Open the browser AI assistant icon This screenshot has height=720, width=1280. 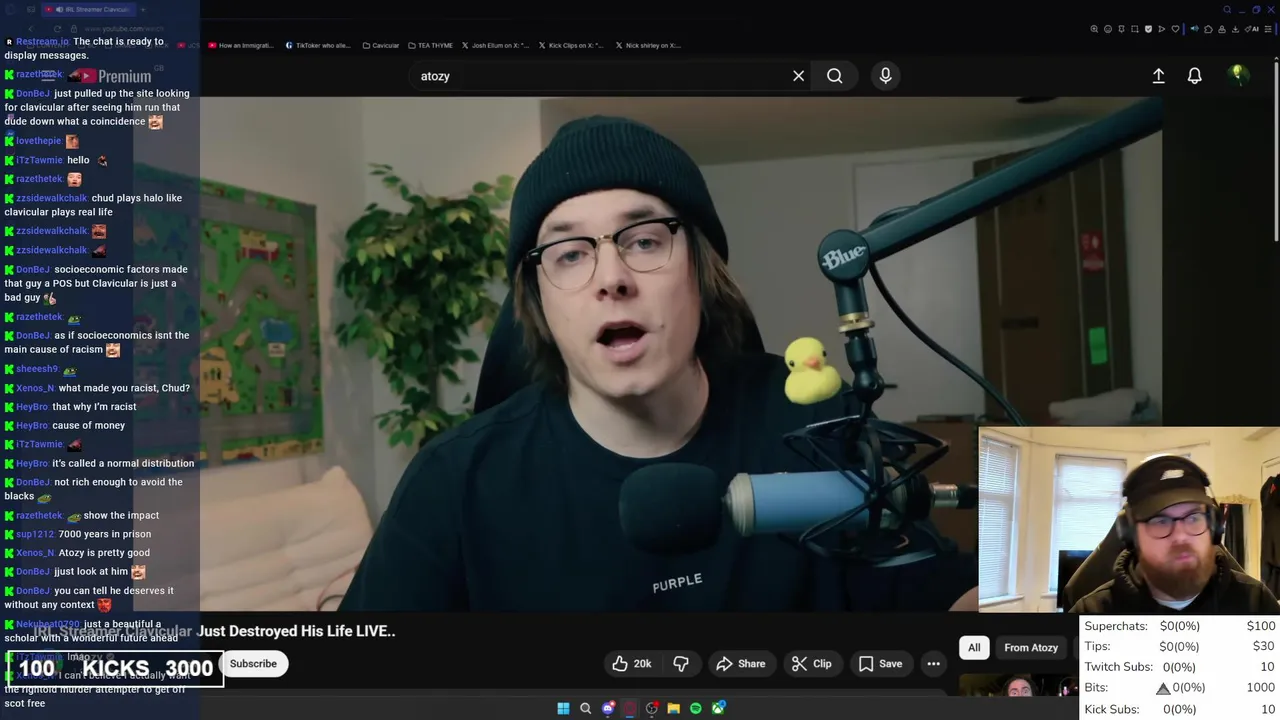pos(1252,29)
